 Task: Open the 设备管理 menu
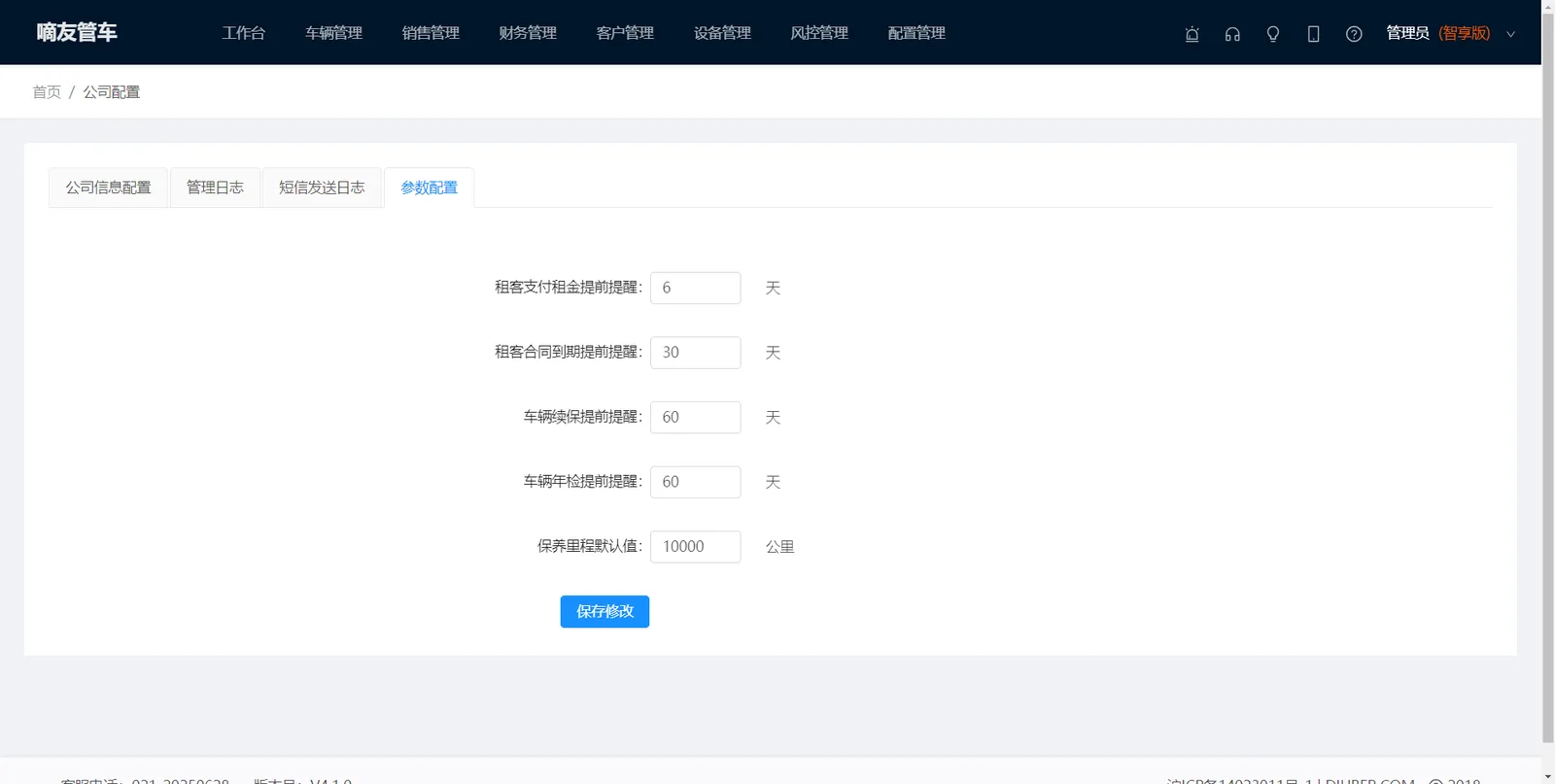(x=722, y=33)
